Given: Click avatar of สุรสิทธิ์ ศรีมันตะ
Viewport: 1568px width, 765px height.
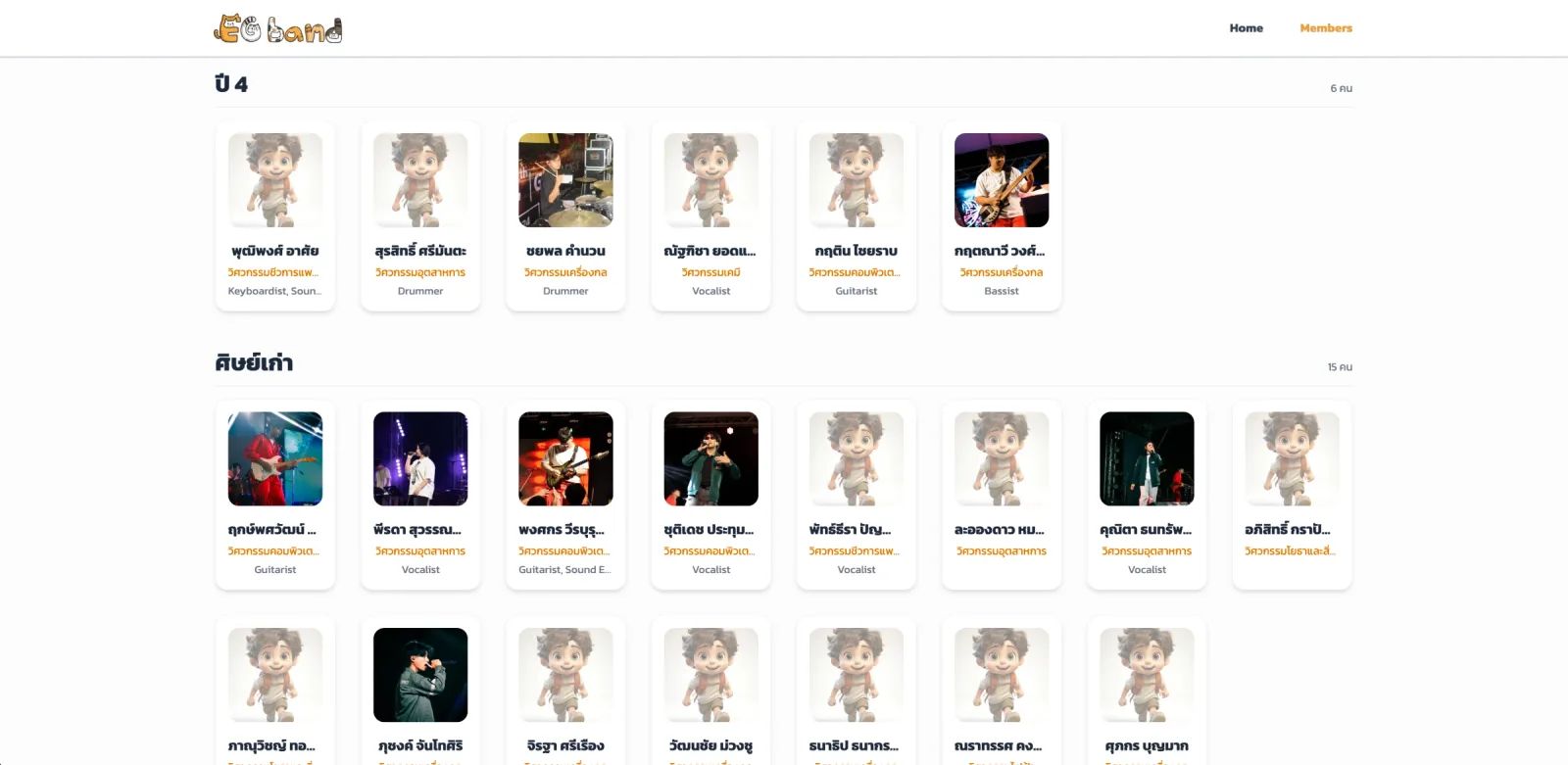Looking at the screenshot, I should (x=420, y=180).
